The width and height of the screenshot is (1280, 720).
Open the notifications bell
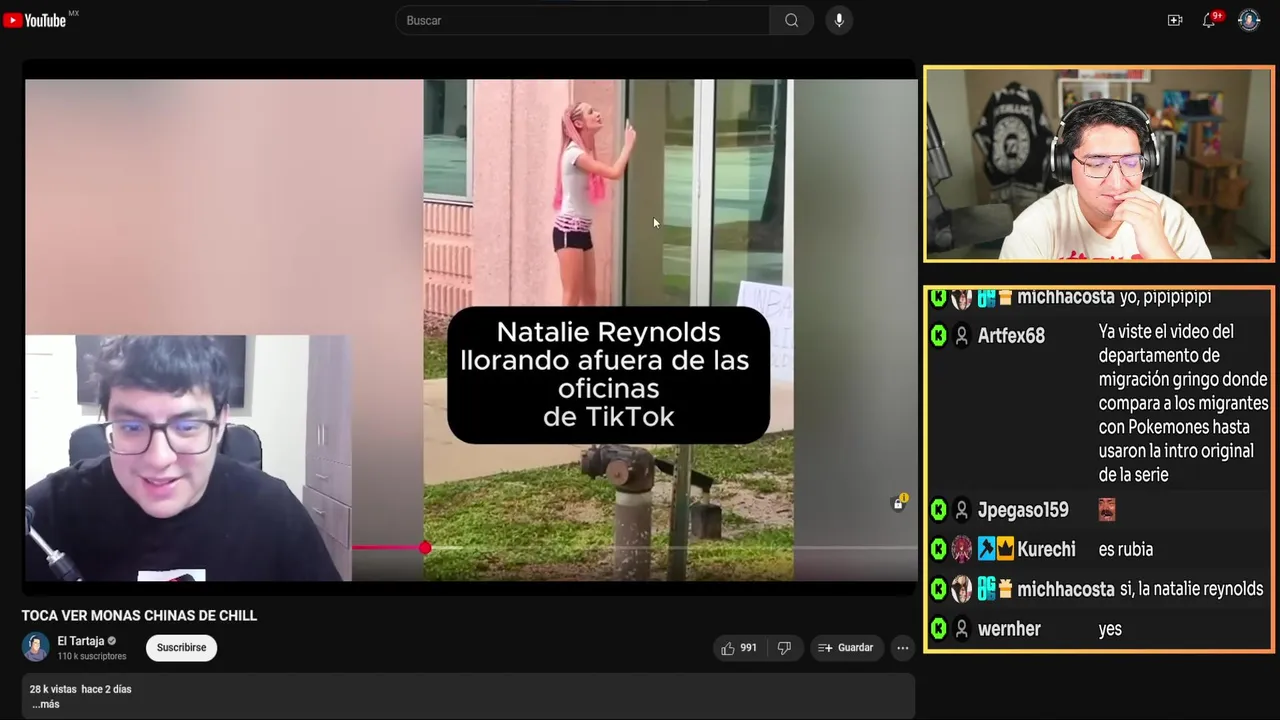click(x=1209, y=20)
